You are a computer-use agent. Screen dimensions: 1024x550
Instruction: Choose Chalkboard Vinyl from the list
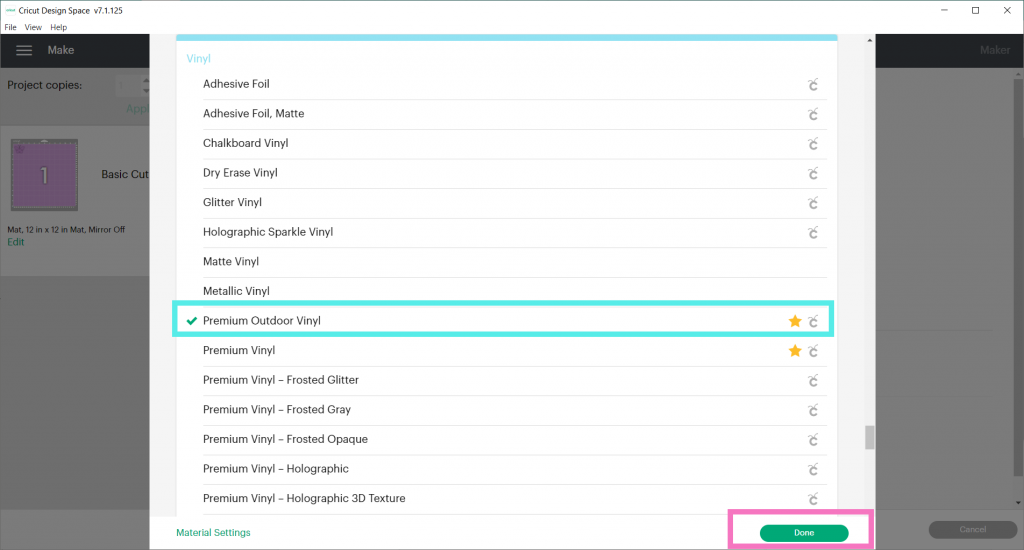tap(246, 143)
